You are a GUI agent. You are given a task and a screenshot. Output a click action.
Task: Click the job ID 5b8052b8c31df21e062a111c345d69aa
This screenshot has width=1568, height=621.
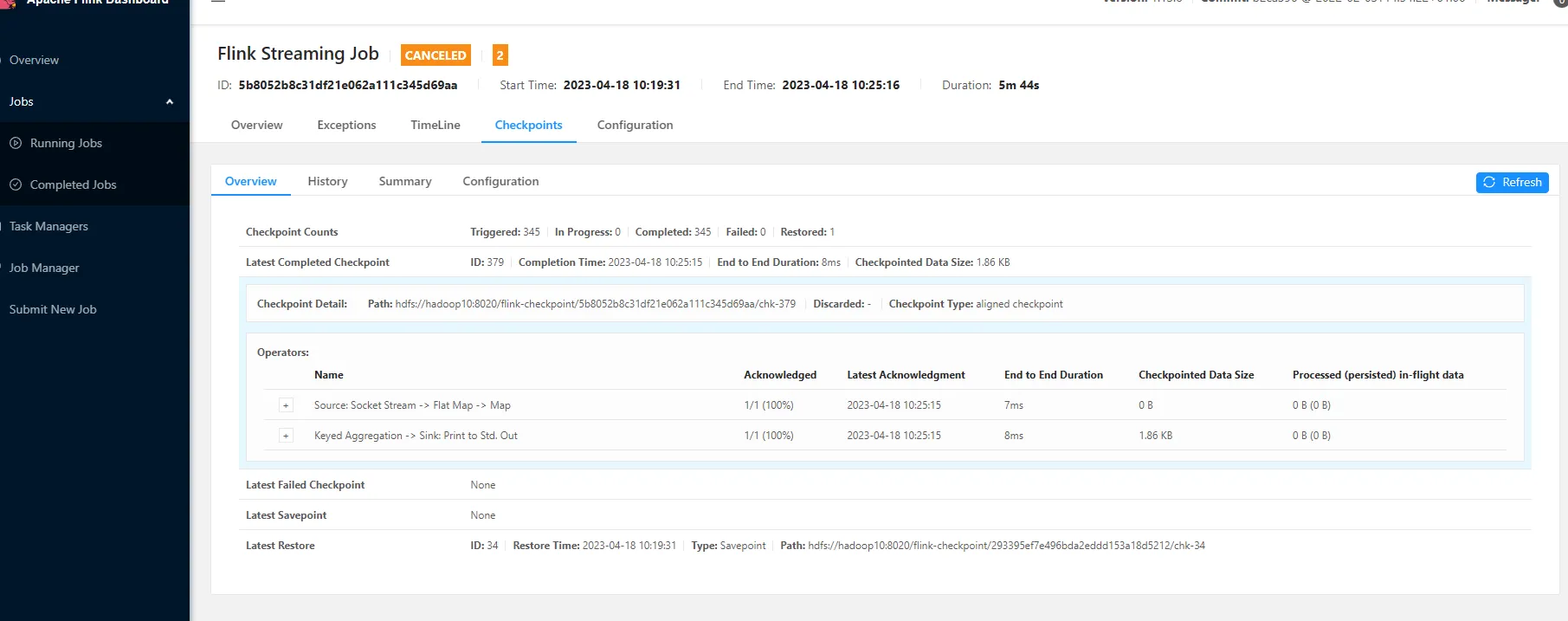click(x=348, y=85)
